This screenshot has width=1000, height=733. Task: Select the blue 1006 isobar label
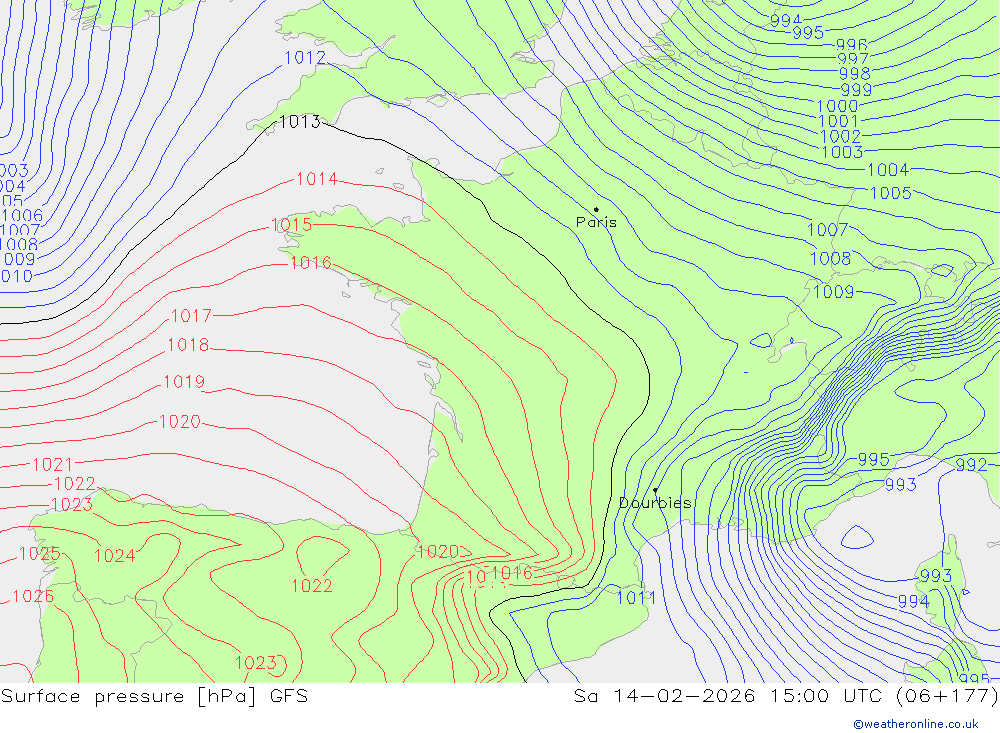click(22, 216)
